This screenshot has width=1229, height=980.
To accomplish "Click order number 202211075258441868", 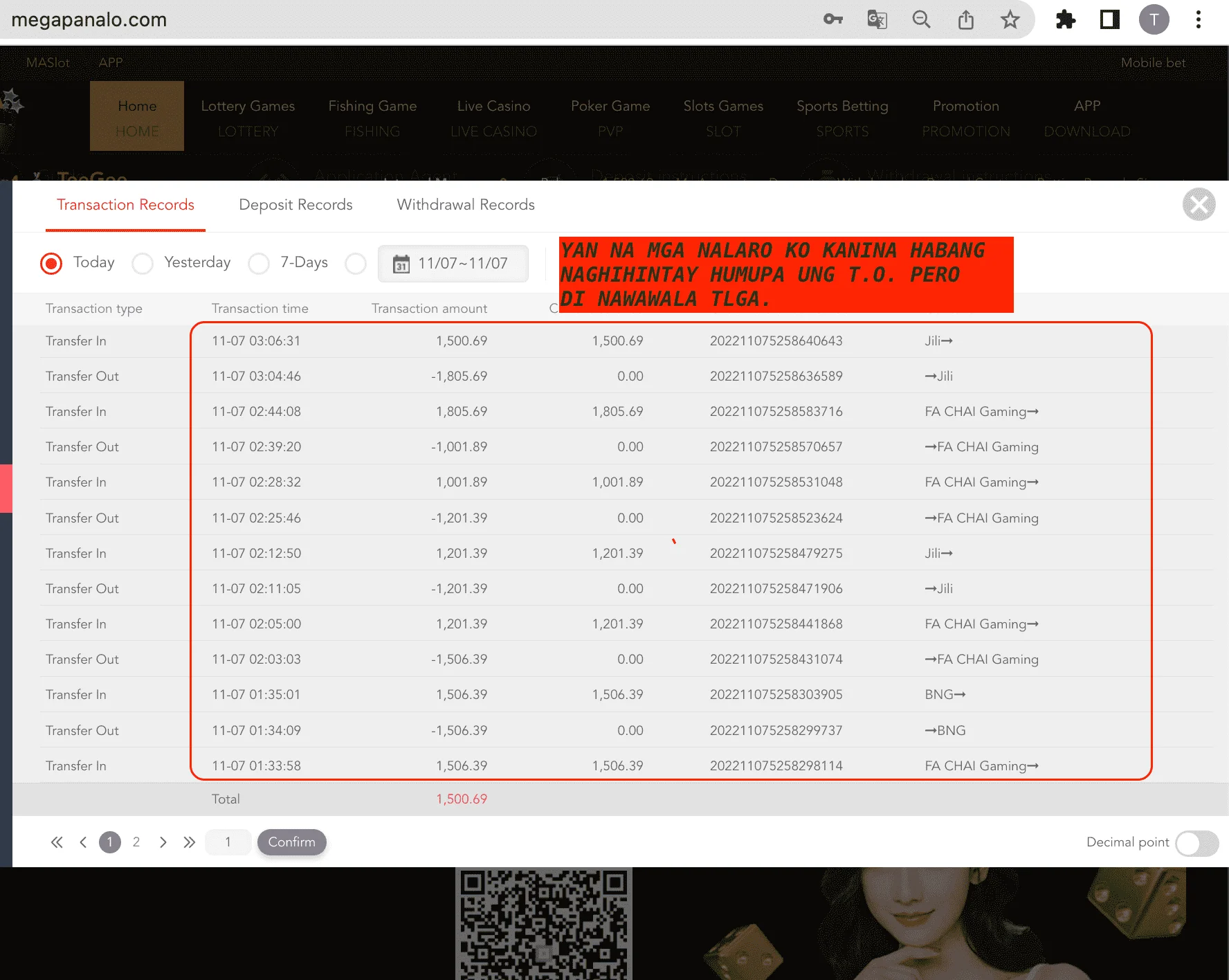I will coord(776,624).
